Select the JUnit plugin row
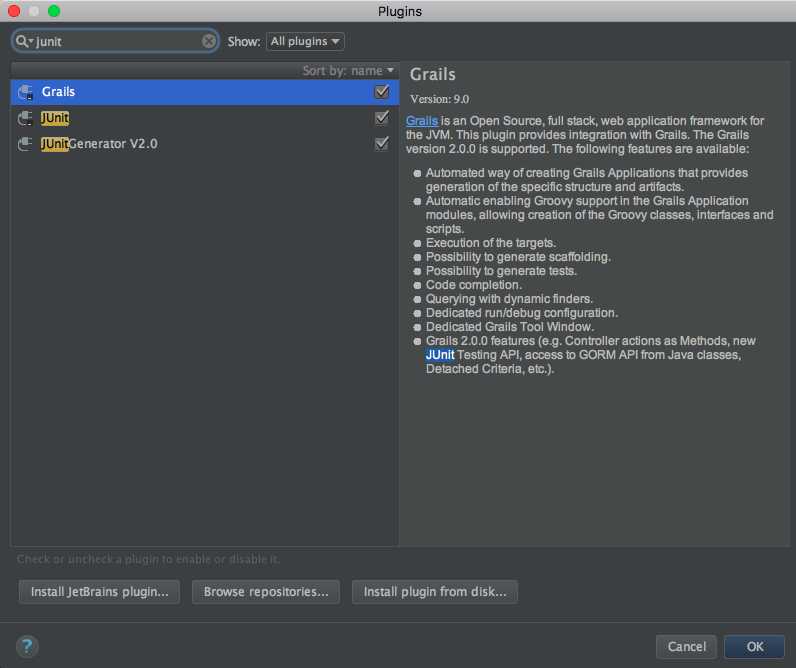The width and height of the screenshot is (796, 668). pyautogui.click(x=205, y=118)
